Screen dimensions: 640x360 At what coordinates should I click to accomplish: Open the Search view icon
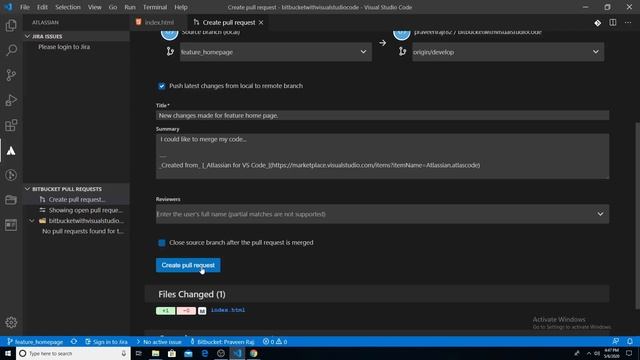[11, 50]
